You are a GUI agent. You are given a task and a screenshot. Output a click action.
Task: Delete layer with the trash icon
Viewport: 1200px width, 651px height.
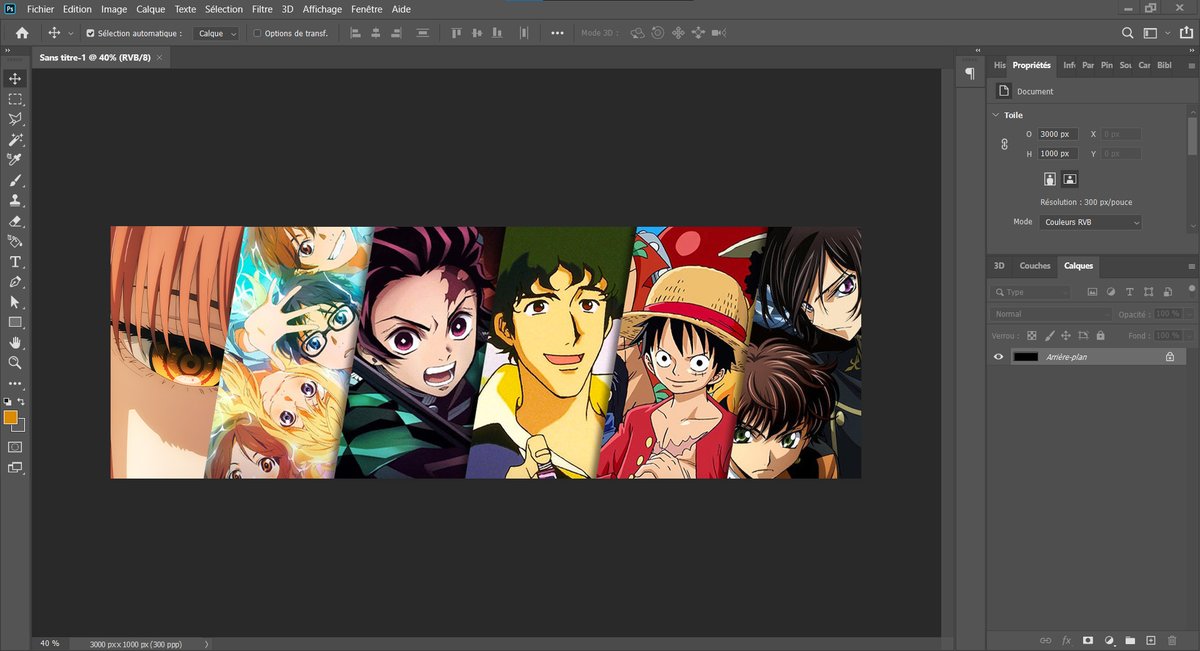(1172, 640)
